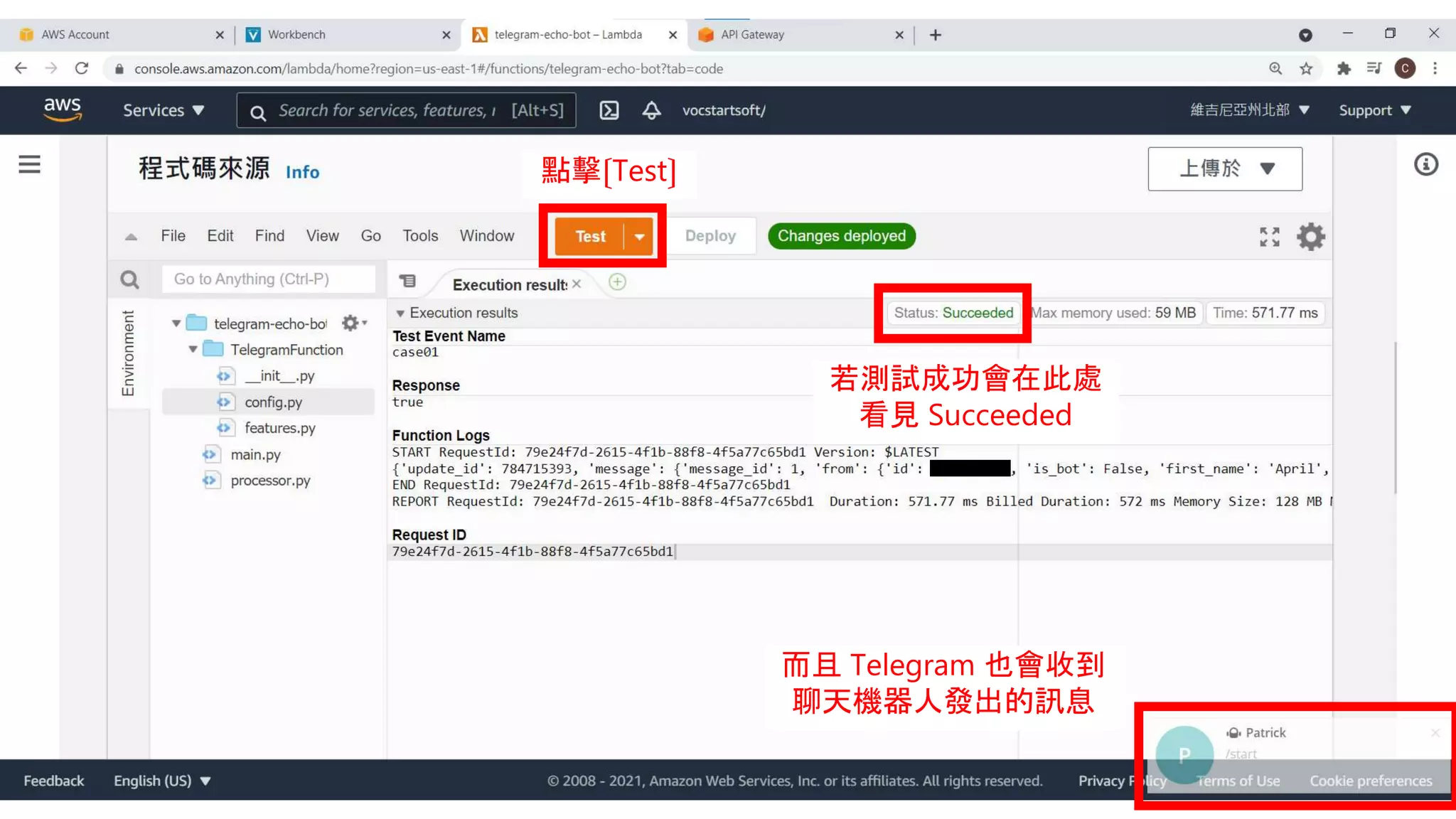The width and height of the screenshot is (1456, 819).
Task: Open AWS CloudShell terminal icon
Action: point(609,110)
